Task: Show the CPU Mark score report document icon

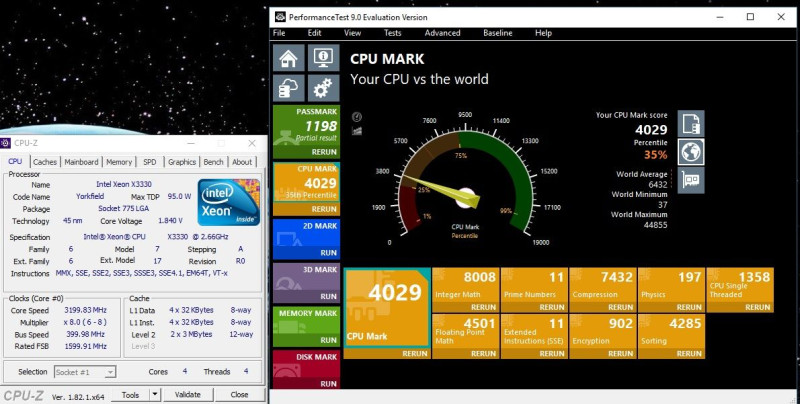Action: coord(691,123)
